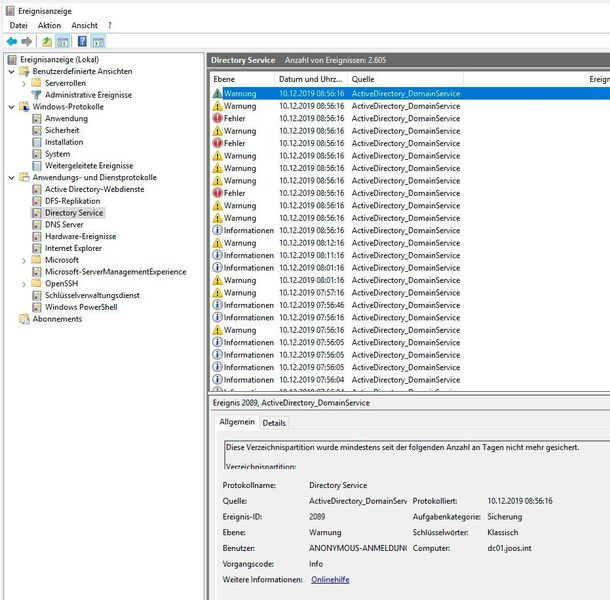
Task: Select Administrative Ereignisse filter view
Action: point(88,95)
